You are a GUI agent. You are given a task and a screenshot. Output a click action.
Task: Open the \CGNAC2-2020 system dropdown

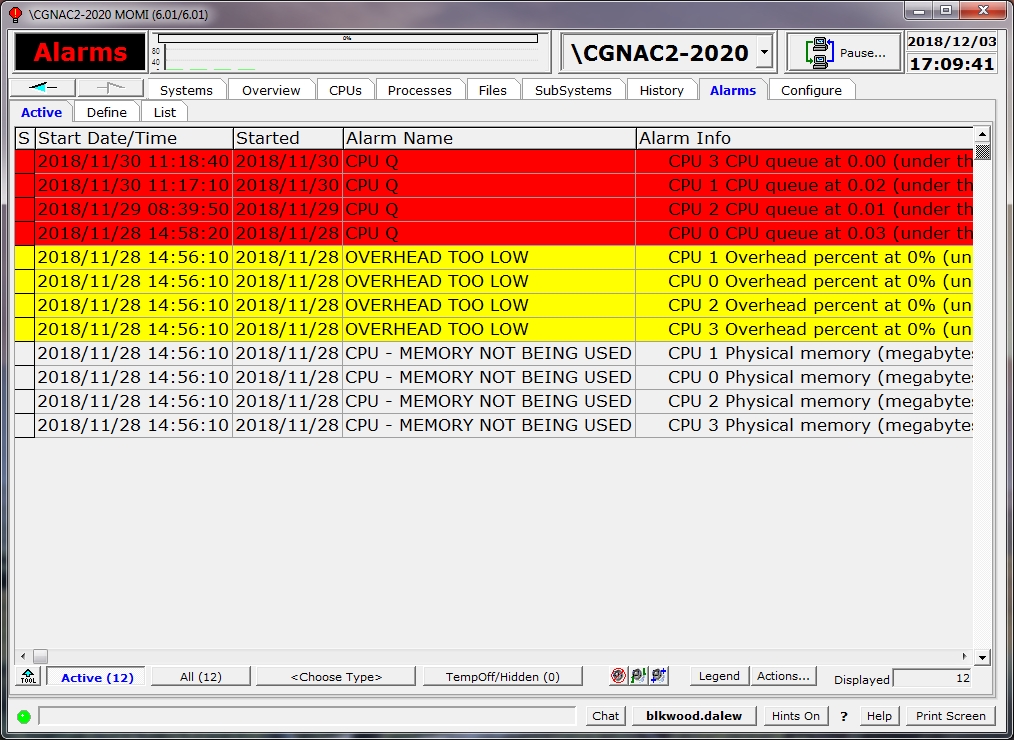[764, 53]
